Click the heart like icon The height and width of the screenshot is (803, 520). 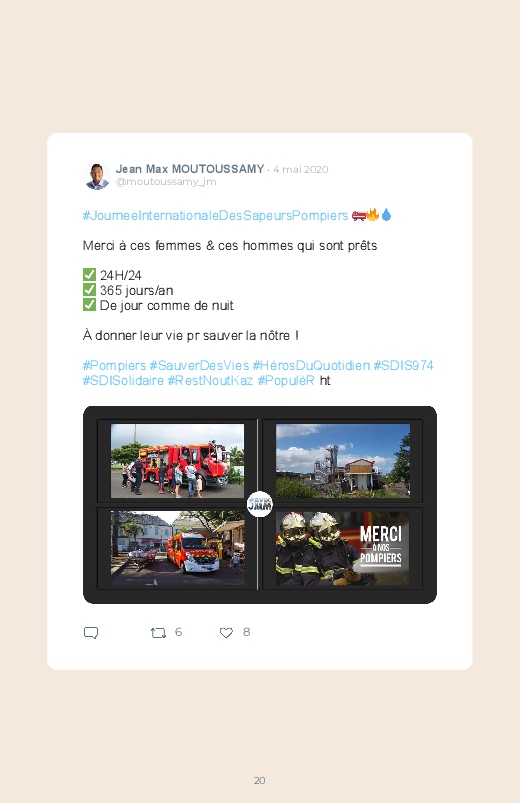[226, 633]
